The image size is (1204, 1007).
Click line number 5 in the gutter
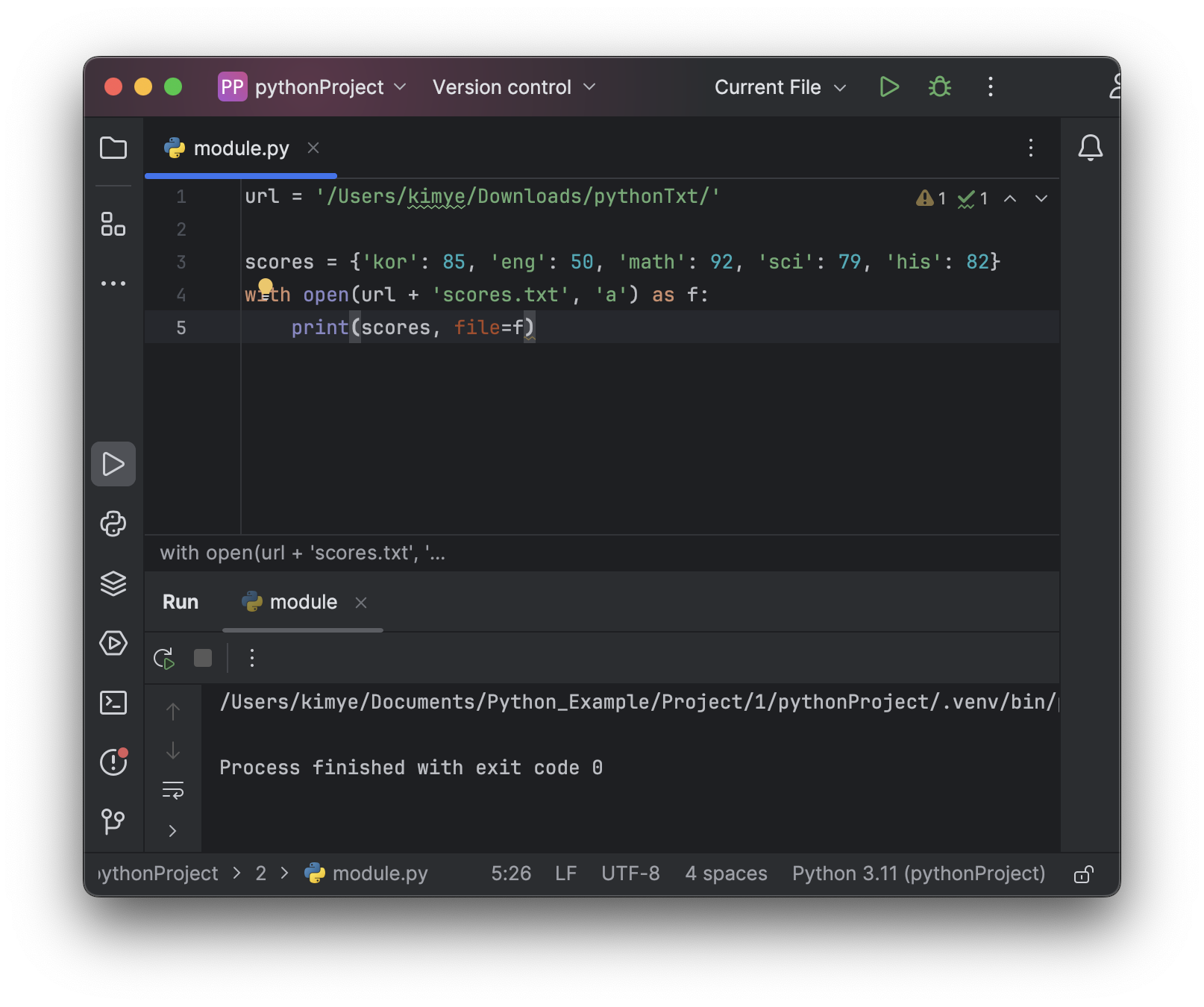(x=181, y=327)
